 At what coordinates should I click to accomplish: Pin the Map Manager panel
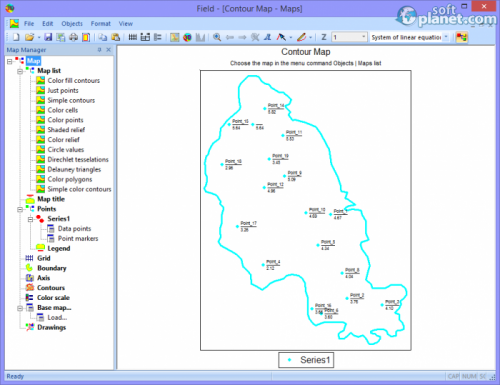pos(99,50)
